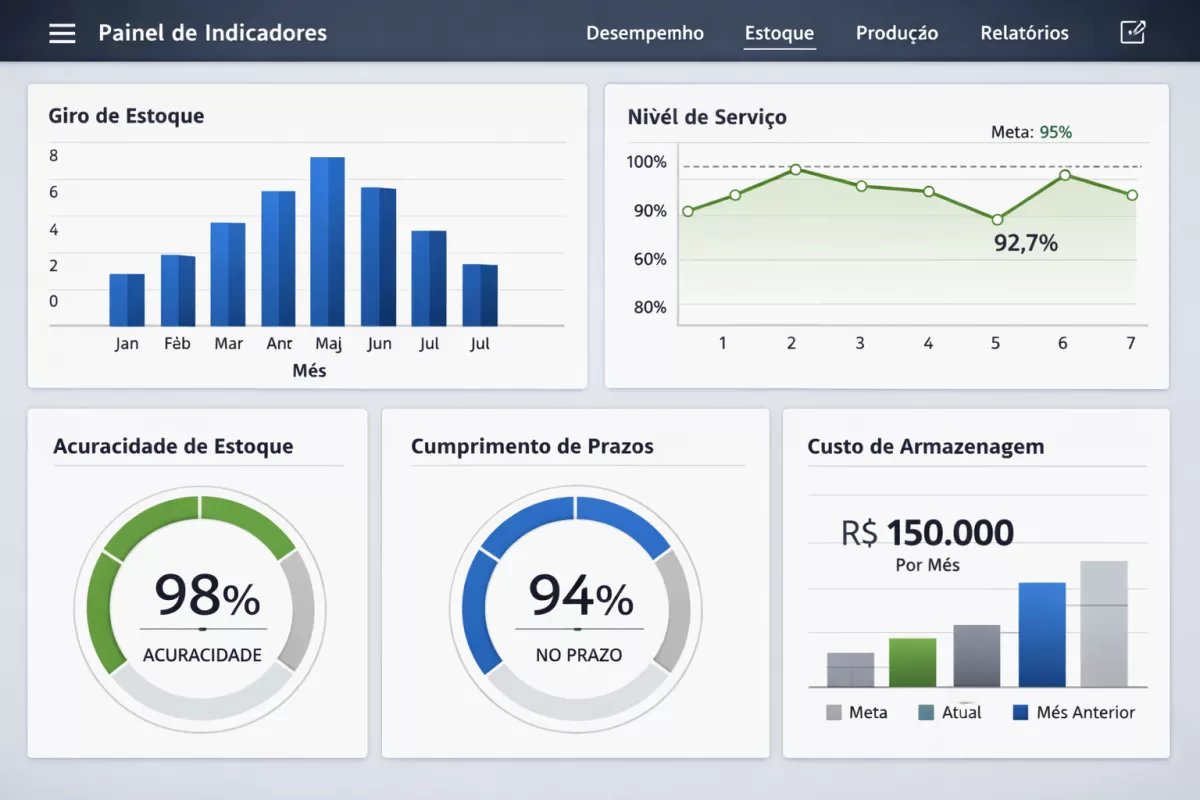Open the Relatórios tab
Screen dimensions: 1200x800
[x=1024, y=33]
